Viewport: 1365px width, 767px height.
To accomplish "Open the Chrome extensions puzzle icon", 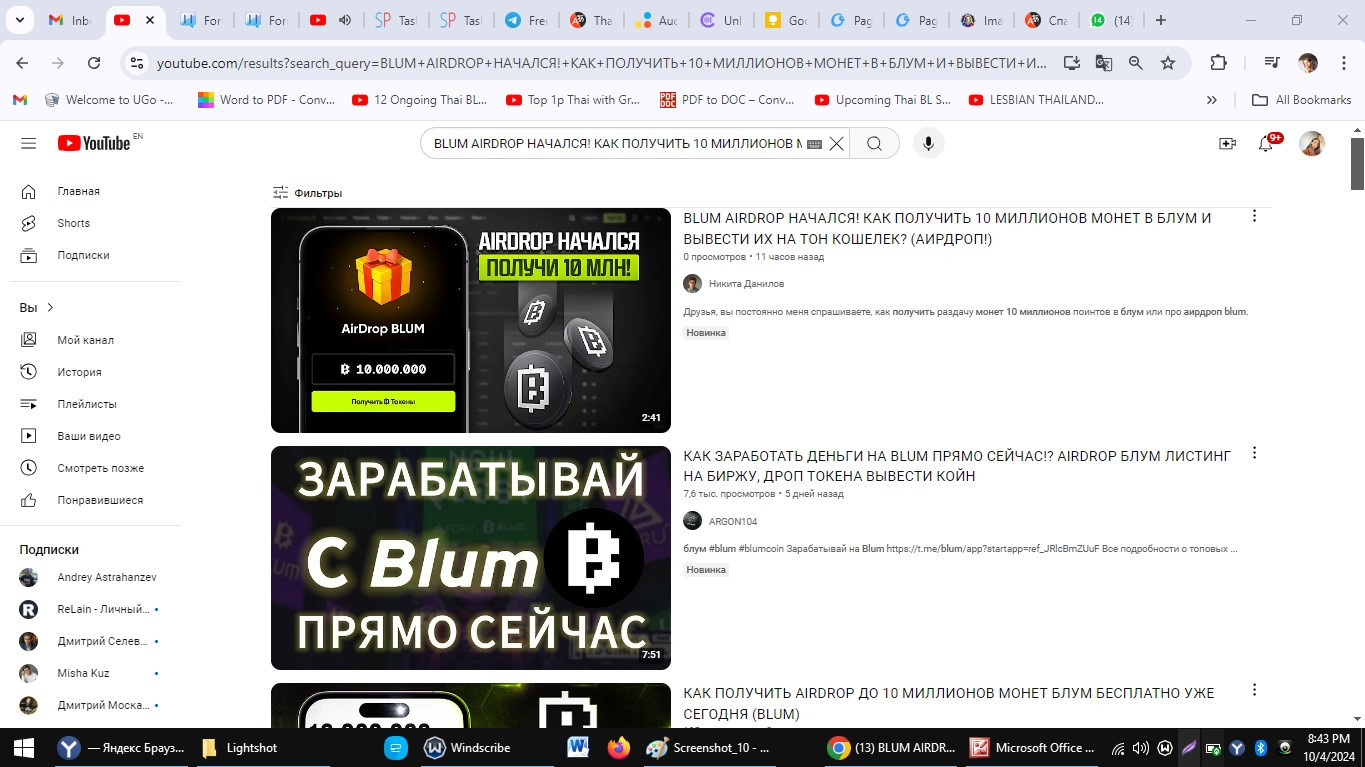I will tap(1218, 63).
